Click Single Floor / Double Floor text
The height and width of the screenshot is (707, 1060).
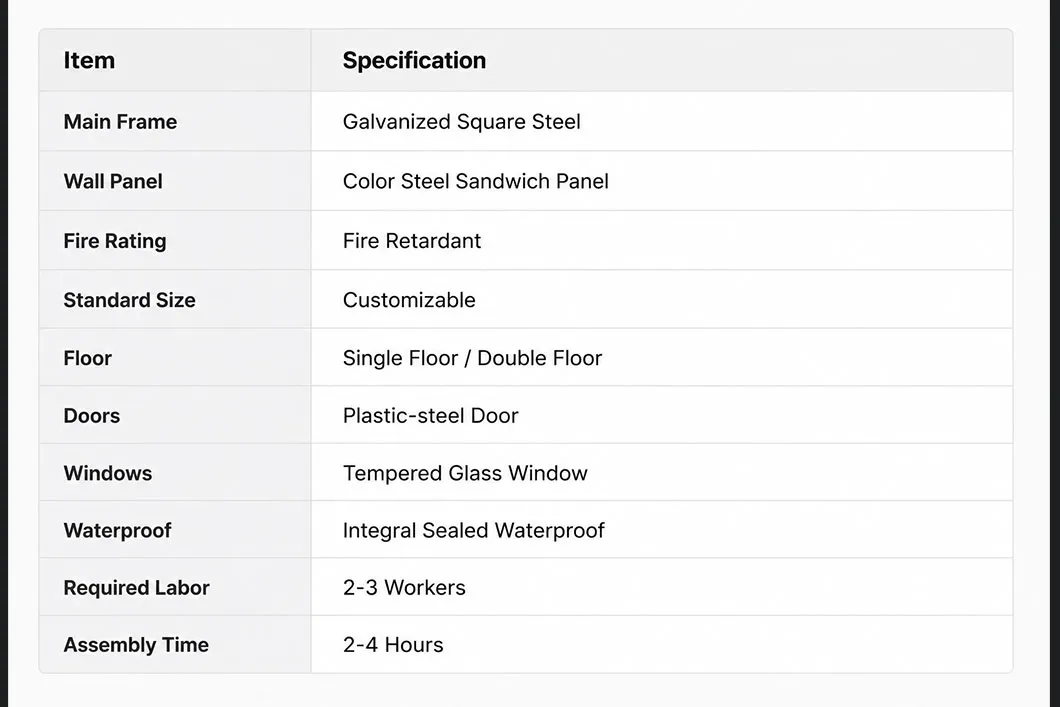(472, 358)
